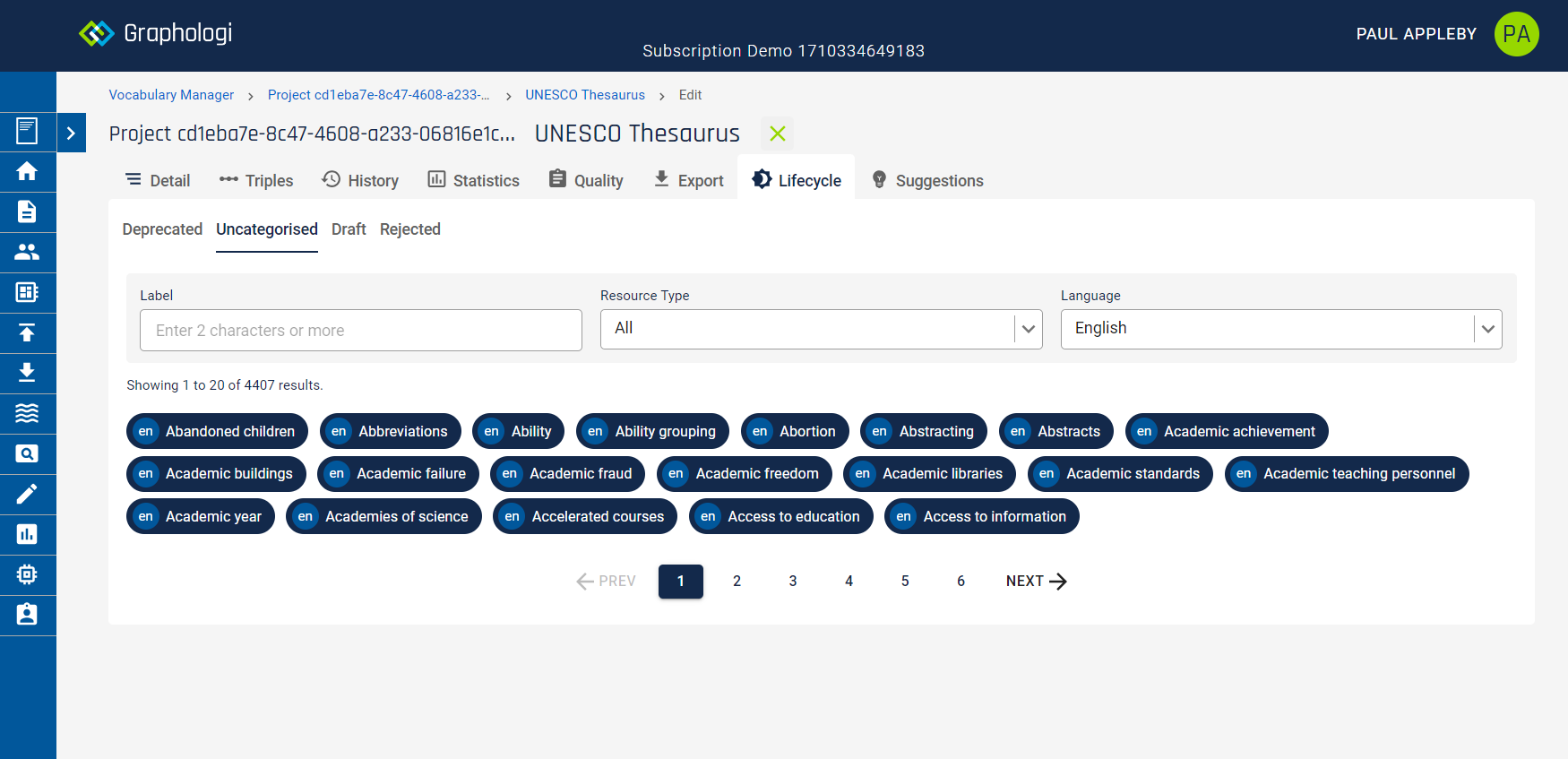Switch to the Detail tab
This screenshot has height=759, width=1568.
pyautogui.click(x=158, y=180)
